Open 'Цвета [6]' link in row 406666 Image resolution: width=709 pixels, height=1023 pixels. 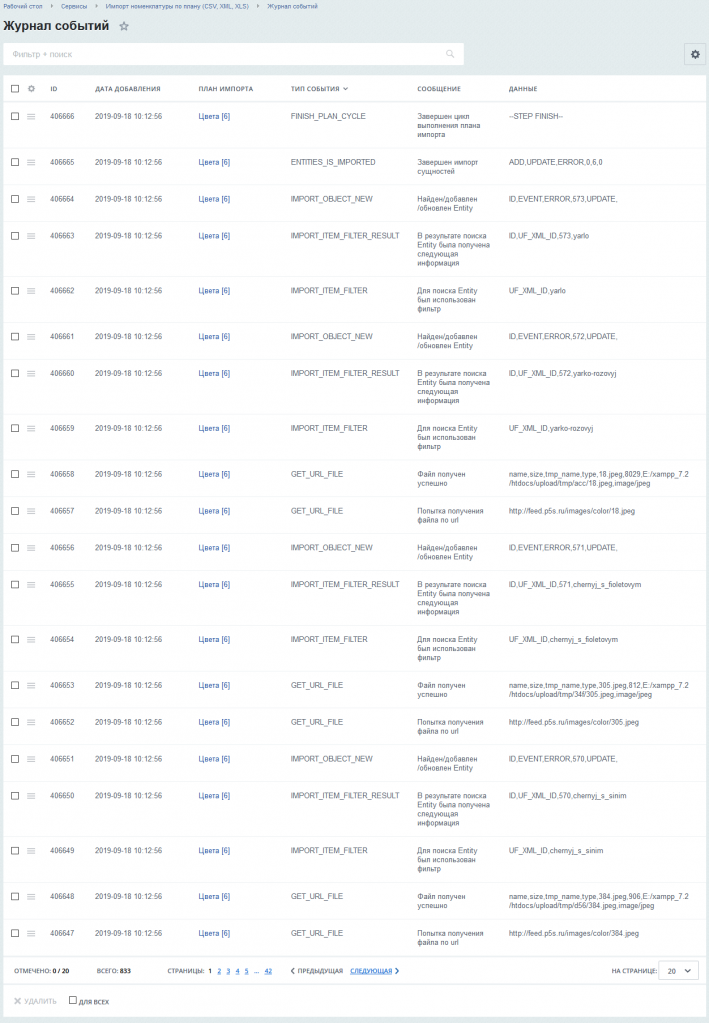214,117
